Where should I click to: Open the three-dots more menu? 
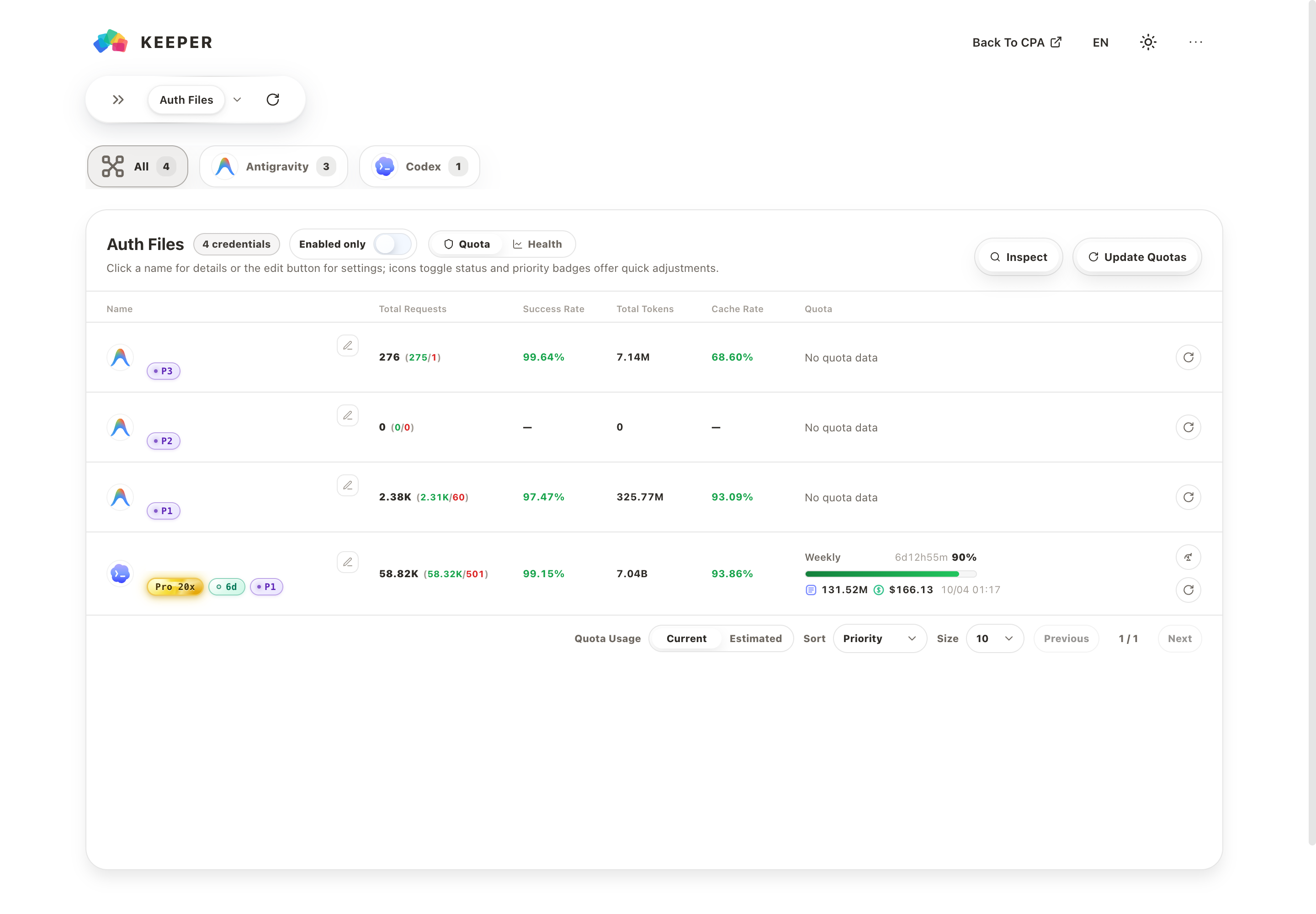(1196, 43)
